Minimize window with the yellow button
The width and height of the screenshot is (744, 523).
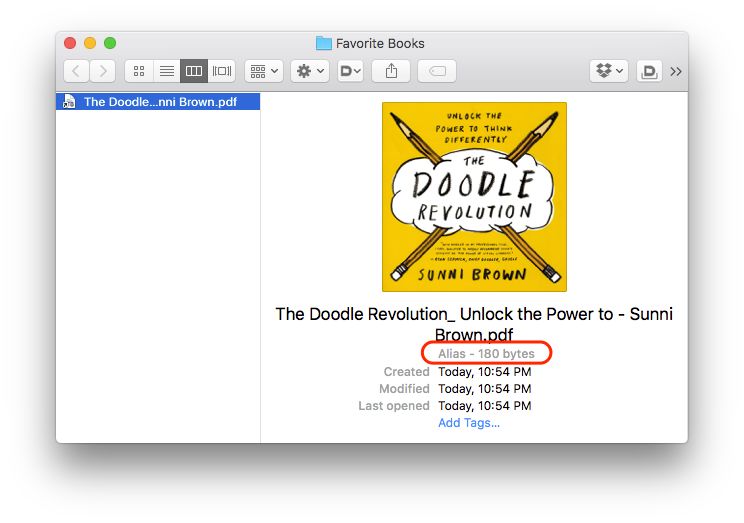point(90,43)
